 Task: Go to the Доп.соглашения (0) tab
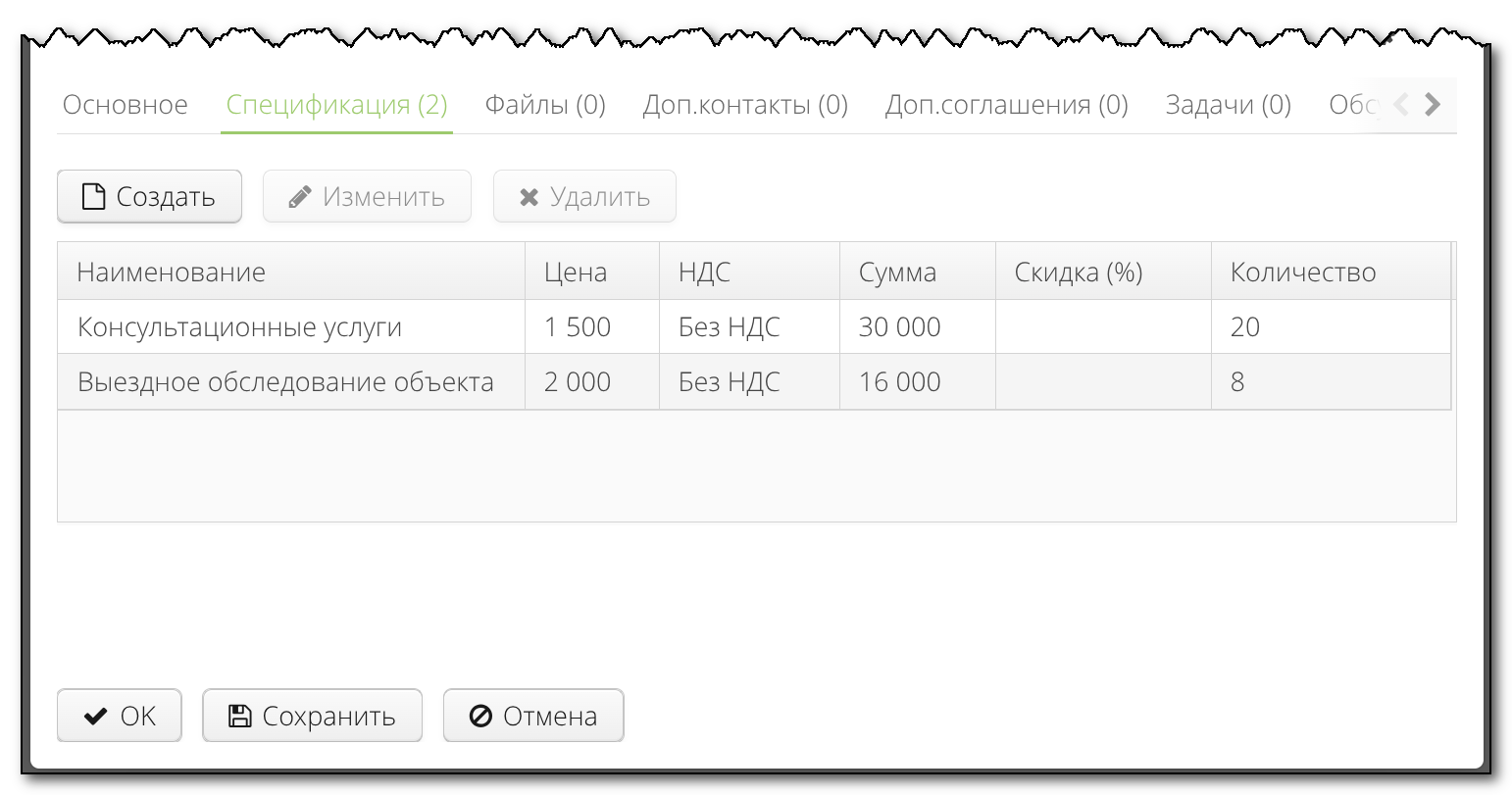[1006, 105]
